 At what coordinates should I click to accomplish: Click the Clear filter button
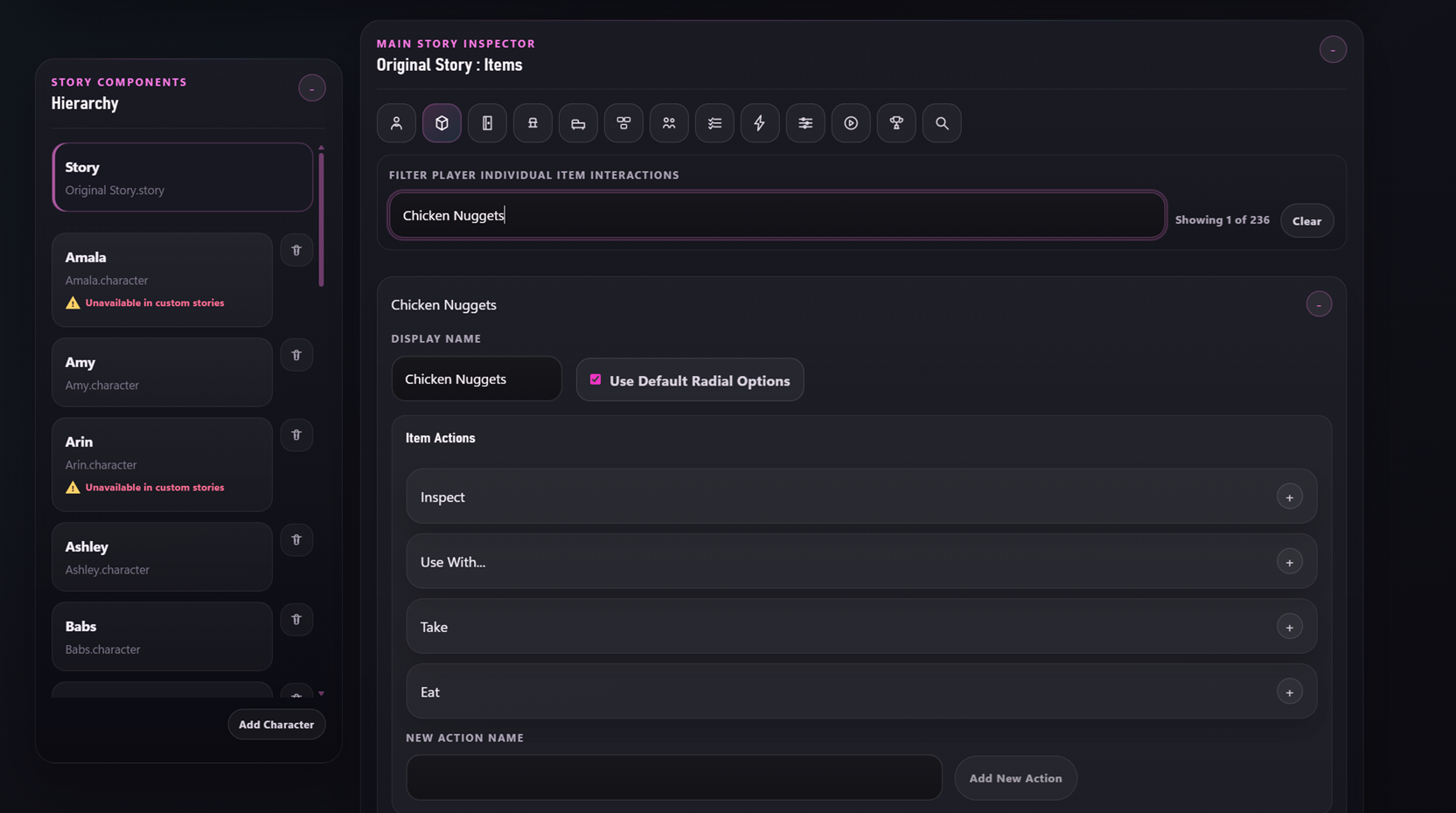tap(1306, 220)
